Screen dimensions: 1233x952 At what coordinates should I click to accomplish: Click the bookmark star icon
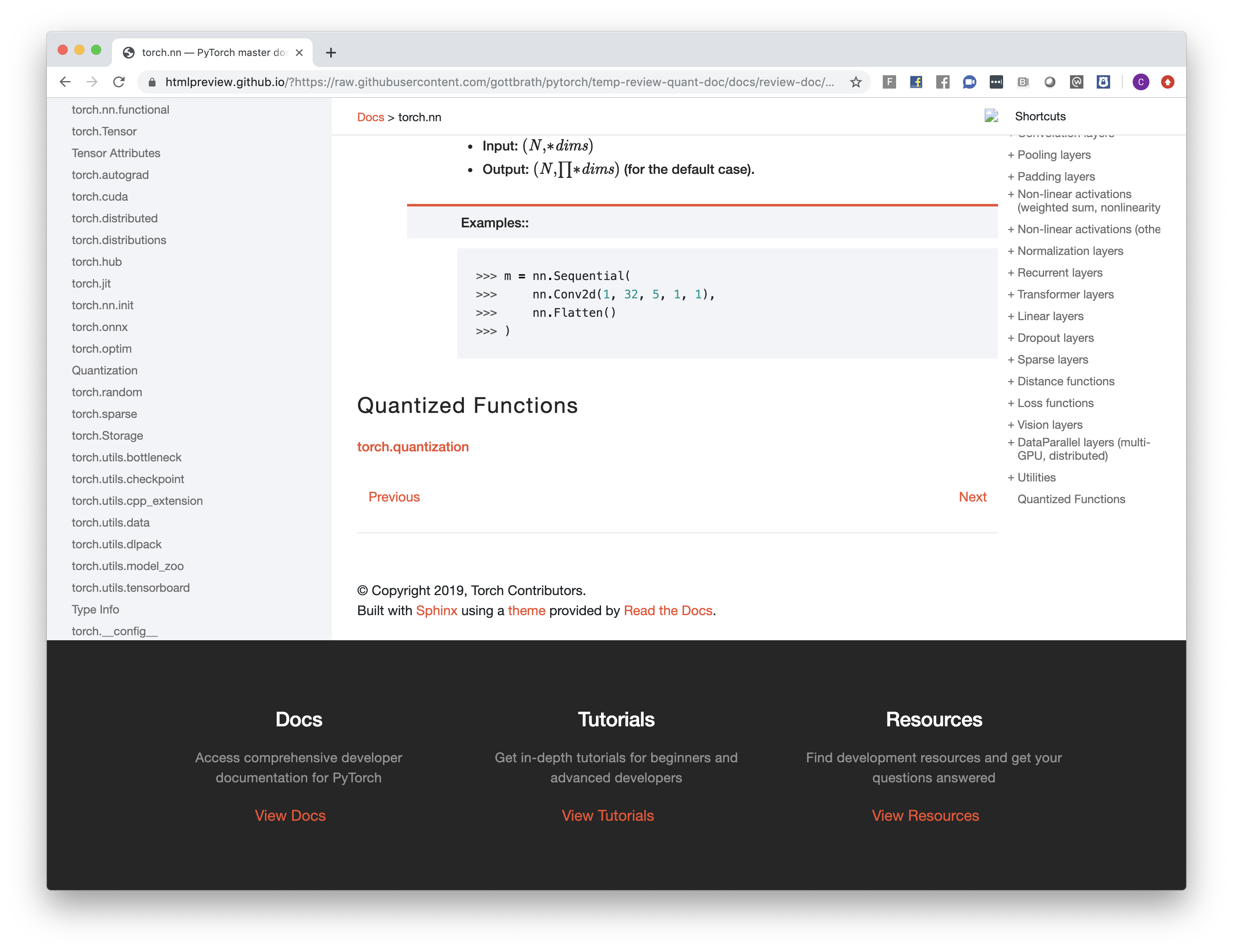[855, 82]
